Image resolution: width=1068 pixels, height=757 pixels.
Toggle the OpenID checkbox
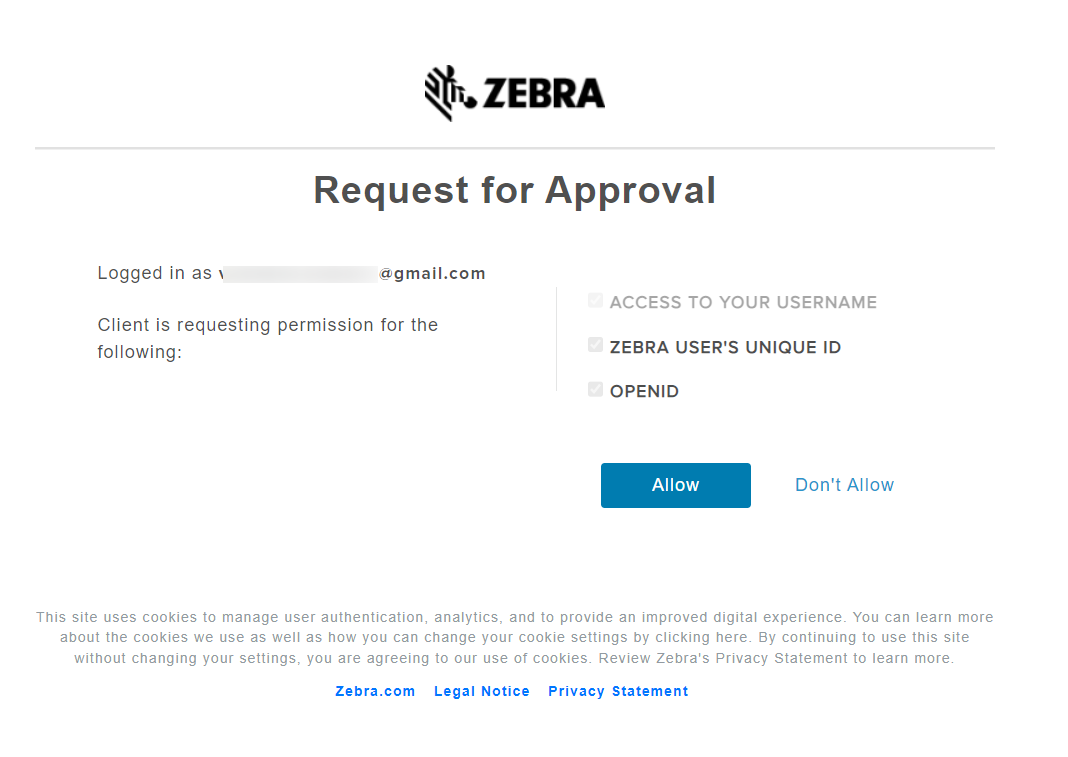pyautogui.click(x=595, y=390)
